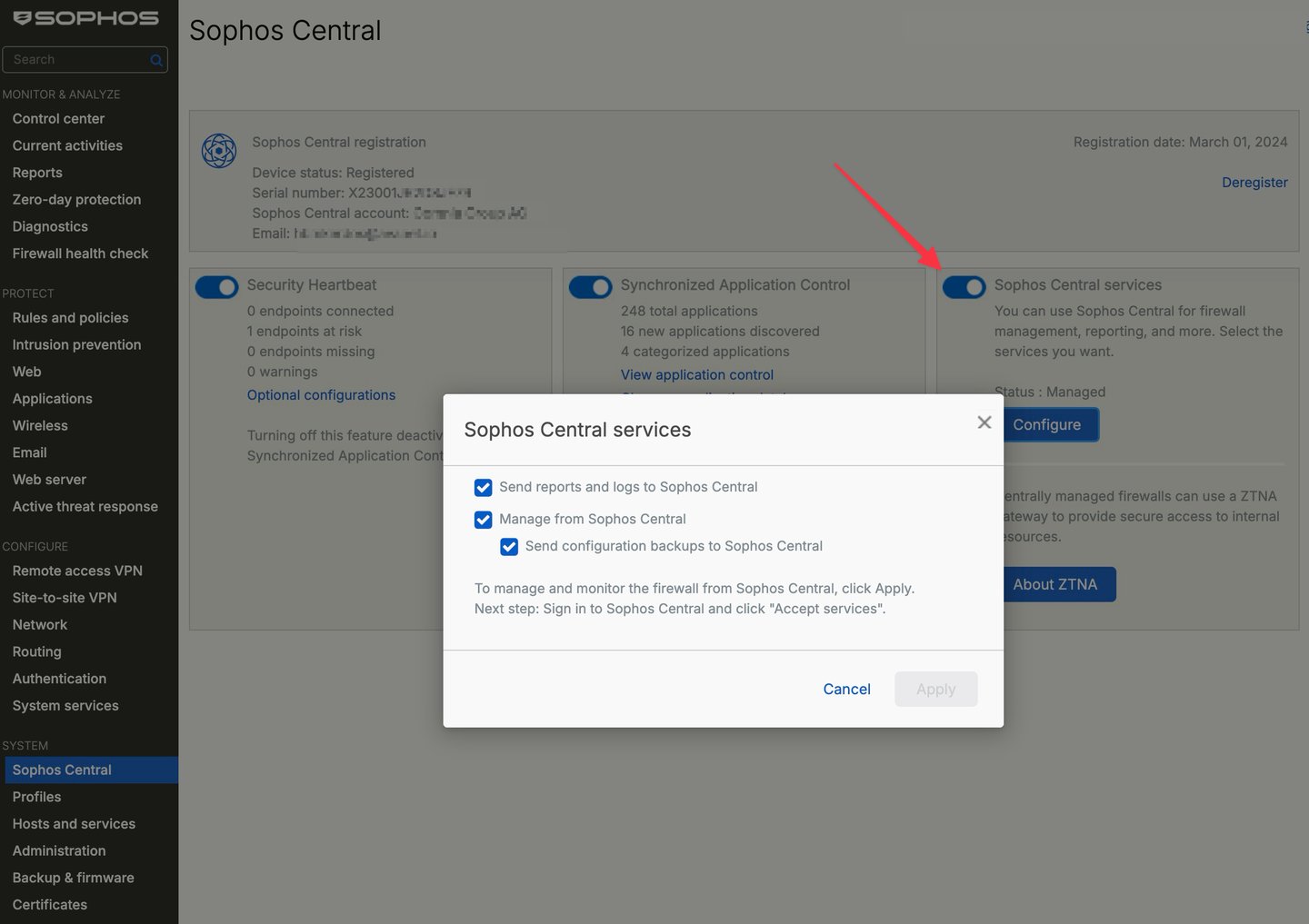This screenshot has width=1309, height=924.
Task: Open Diagnostics menu item
Action: coord(50,227)
